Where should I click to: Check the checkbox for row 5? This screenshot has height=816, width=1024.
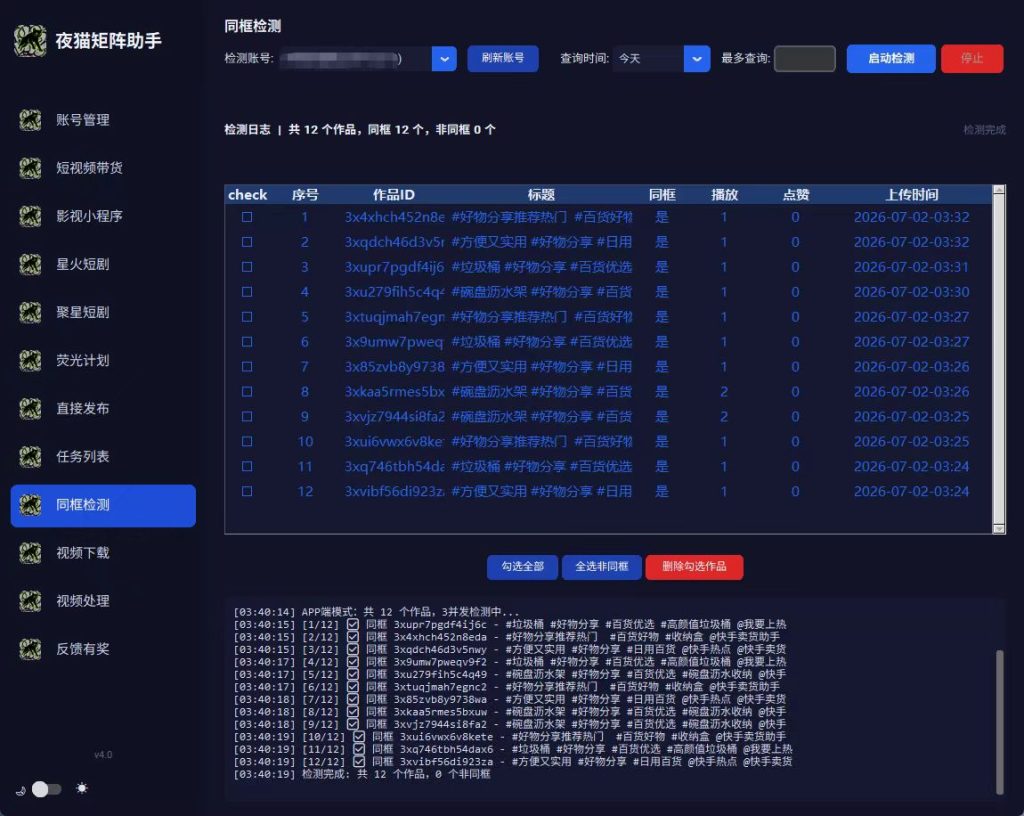pyautogui.click(x=247, y=317)
